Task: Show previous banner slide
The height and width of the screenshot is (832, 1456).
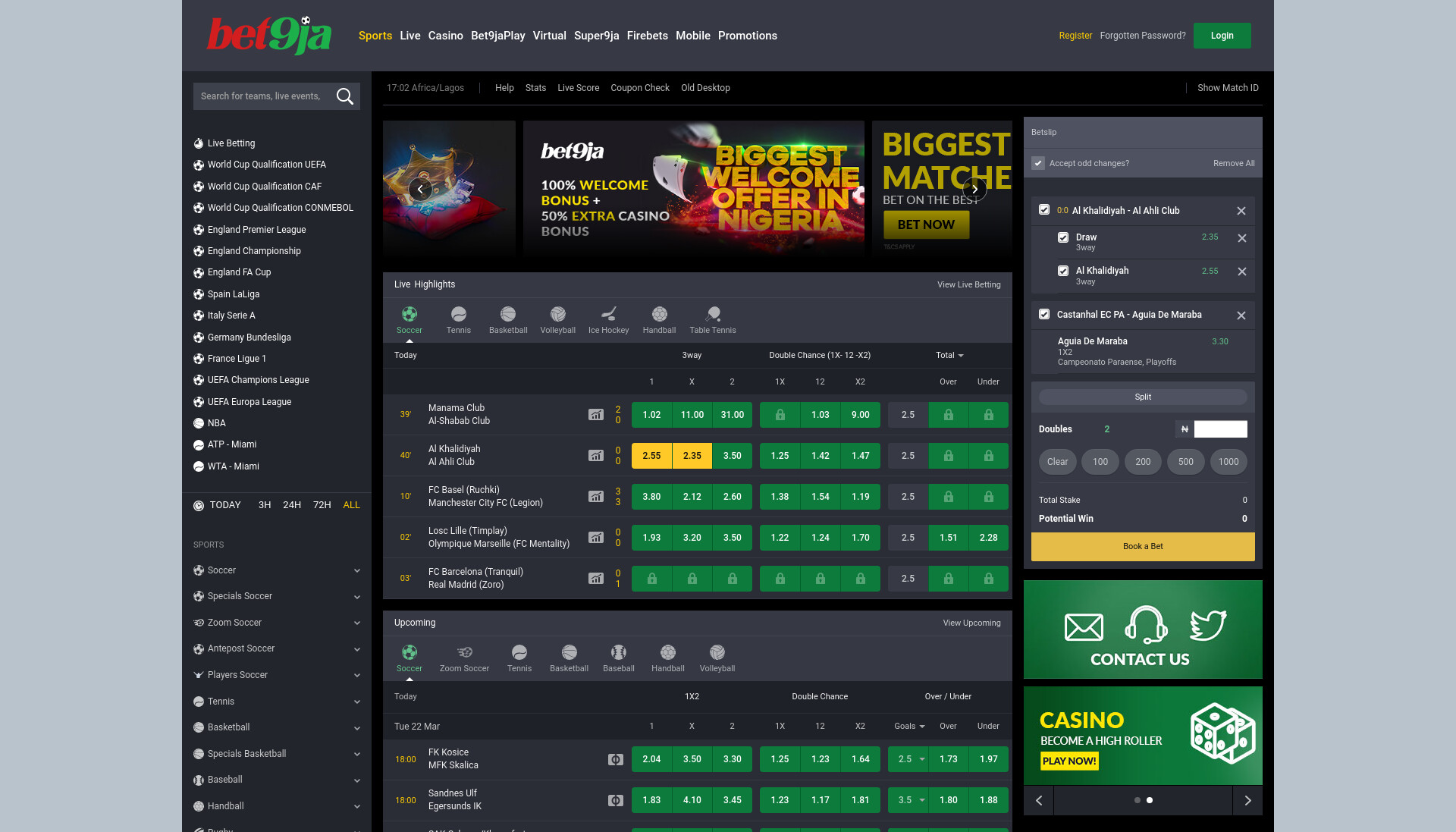Action: pyautogui.click(x=420, y=189)
